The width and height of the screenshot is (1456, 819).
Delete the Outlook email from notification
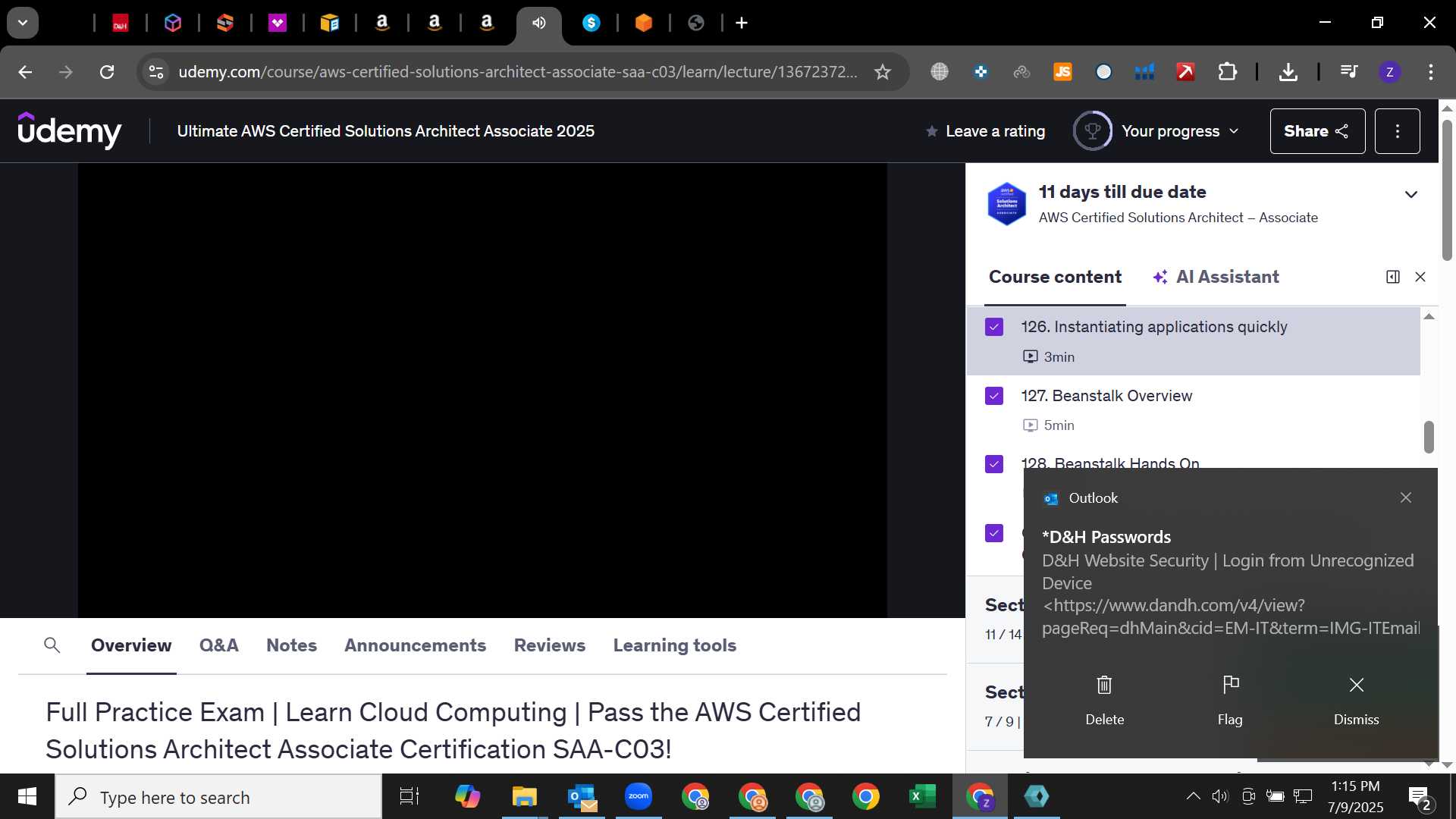(1104, 699)
